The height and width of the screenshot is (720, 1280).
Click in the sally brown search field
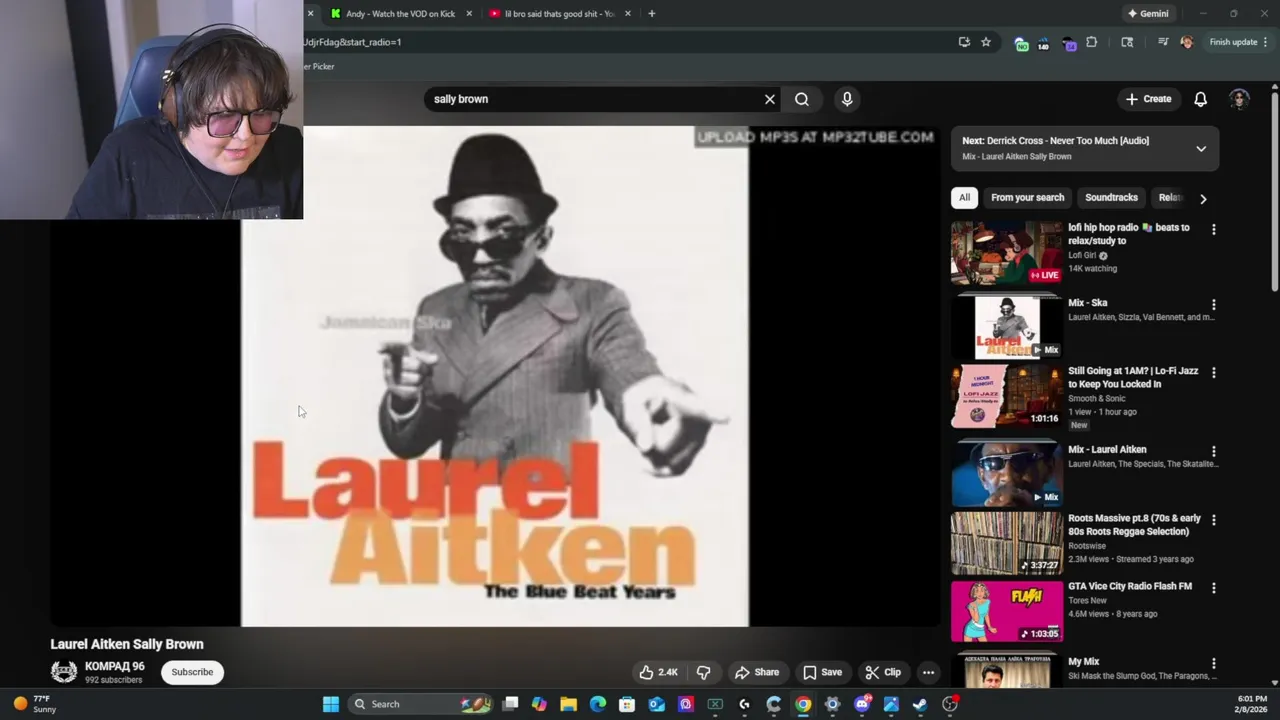[595, 99]
